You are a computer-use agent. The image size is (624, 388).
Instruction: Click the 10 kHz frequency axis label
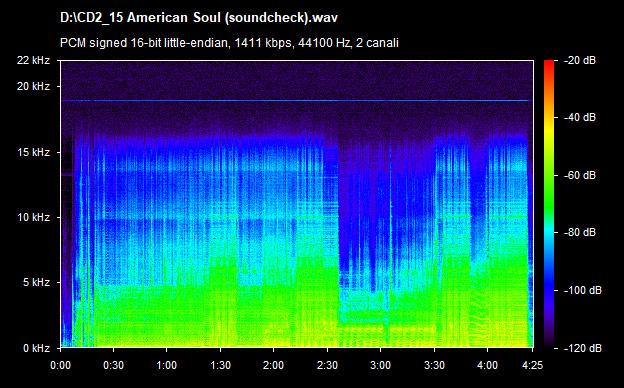[33, 218]
